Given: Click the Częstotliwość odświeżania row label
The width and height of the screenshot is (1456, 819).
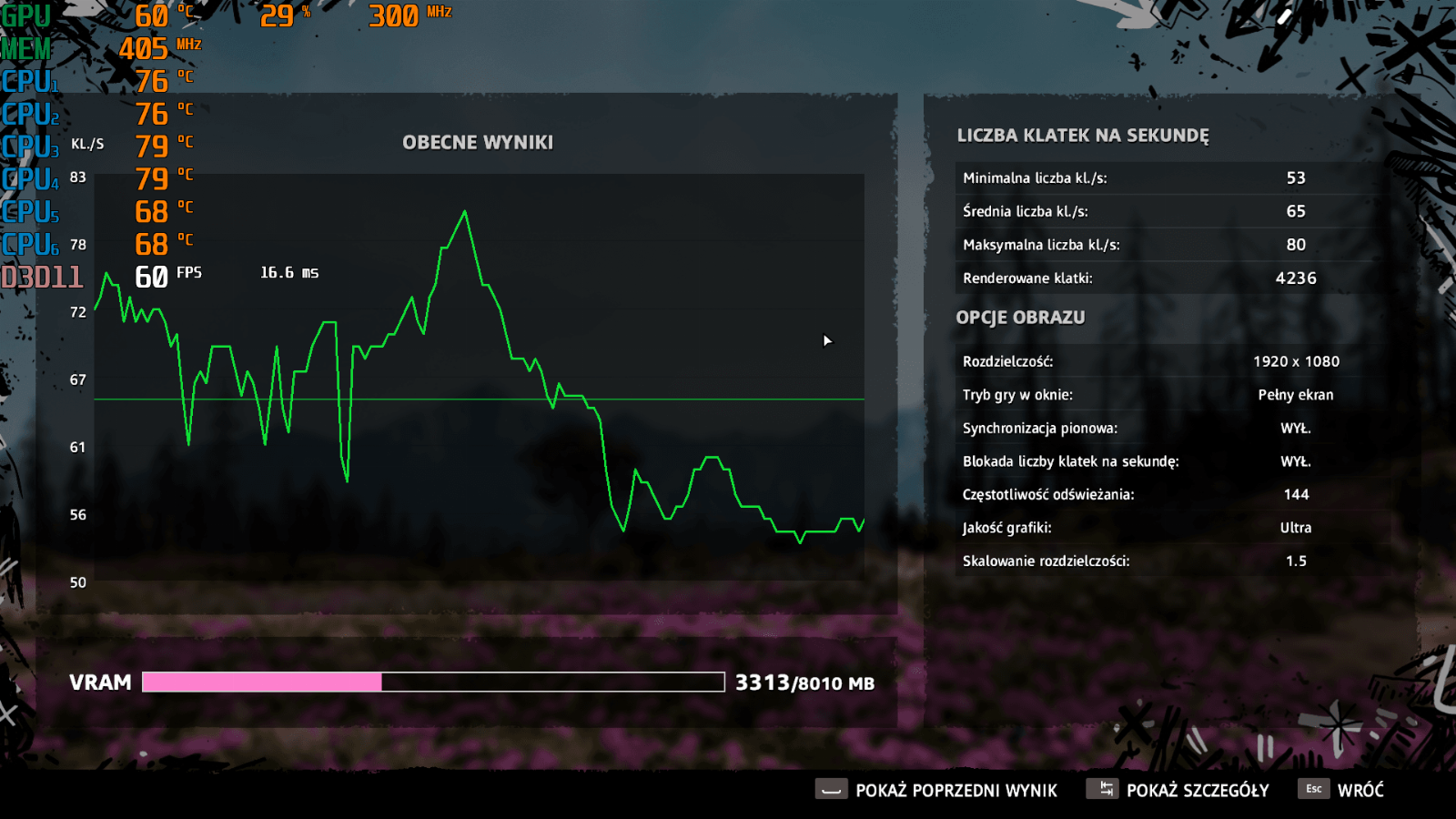Looking at the screenshot, I should point(1048,494).
